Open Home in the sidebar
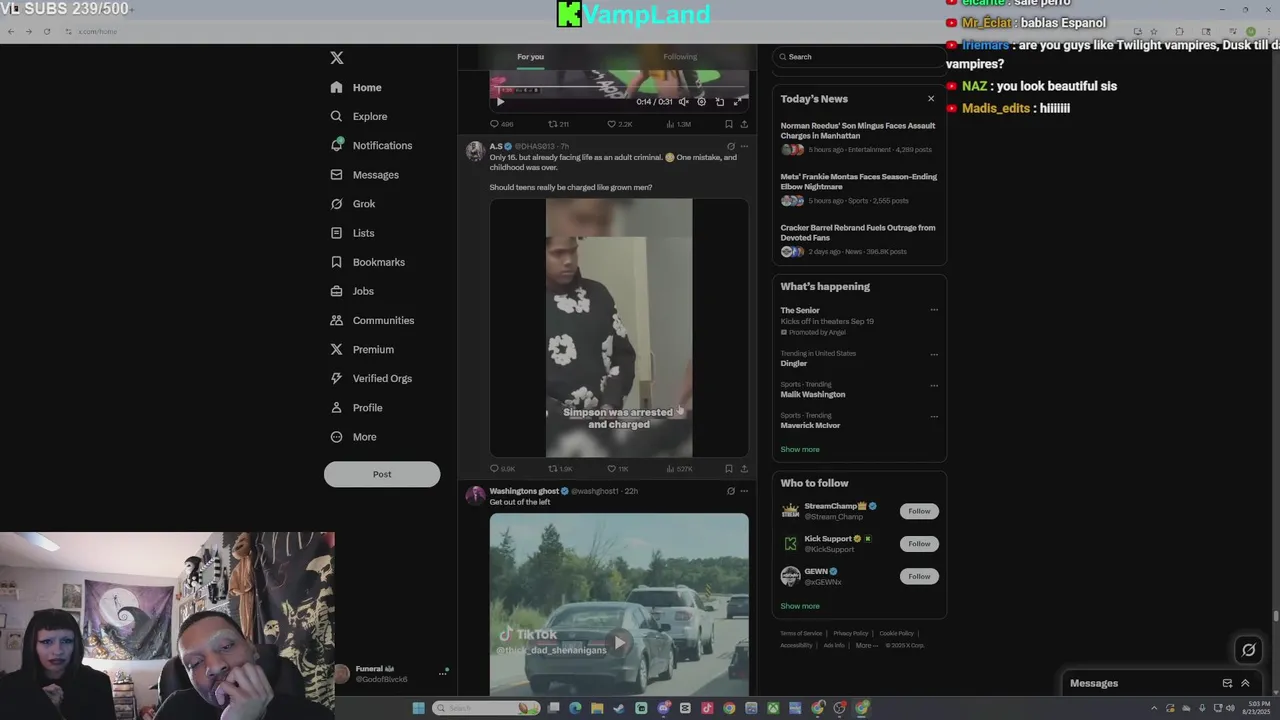This screenshot has height=720, width=1280. (356, 88)
